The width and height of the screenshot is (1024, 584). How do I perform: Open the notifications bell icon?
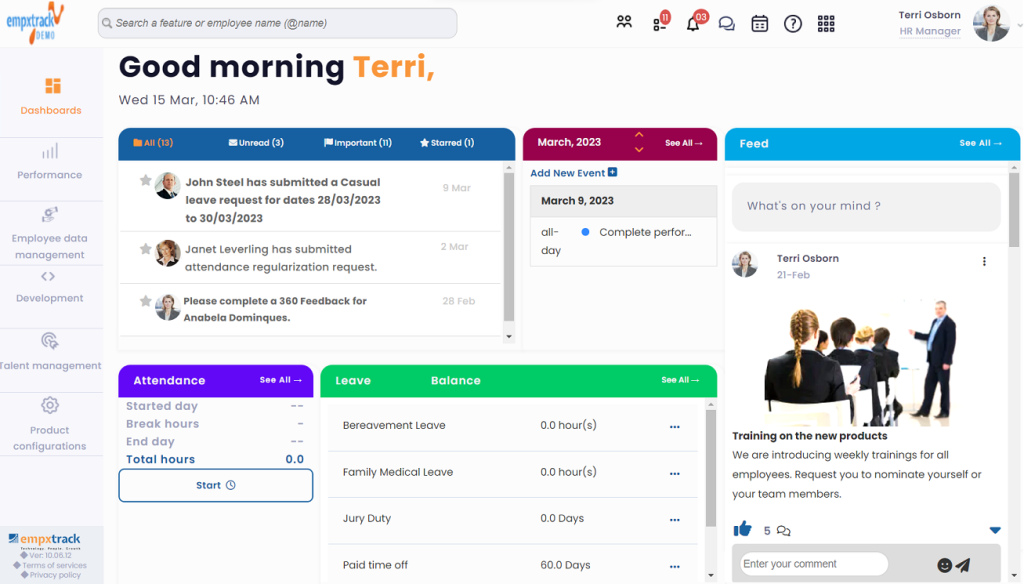click(x=692, y=22)
